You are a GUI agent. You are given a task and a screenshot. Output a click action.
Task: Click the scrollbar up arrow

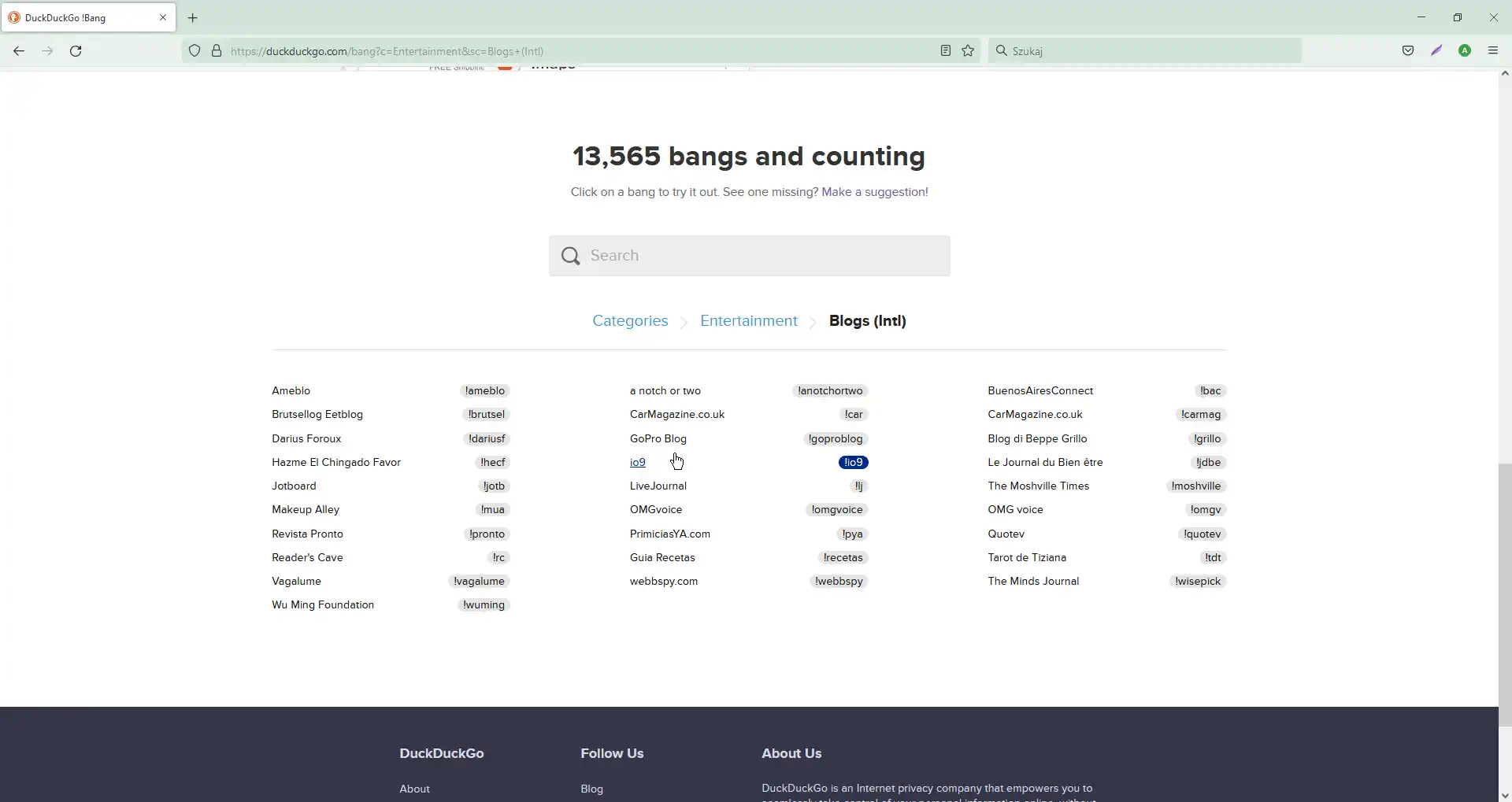[1505, 74]
